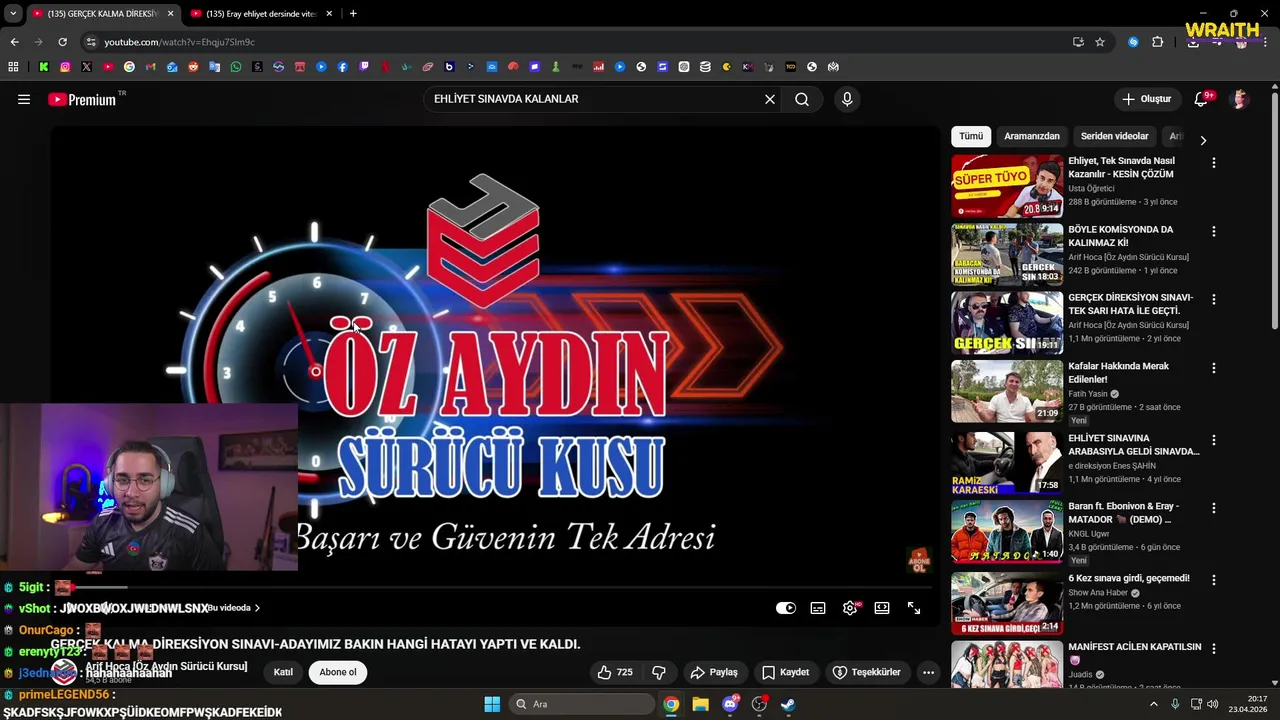Select the Aramanızdan filter chip
This screenshot has height=720, width=1280.
click(x=1032, y=136)
